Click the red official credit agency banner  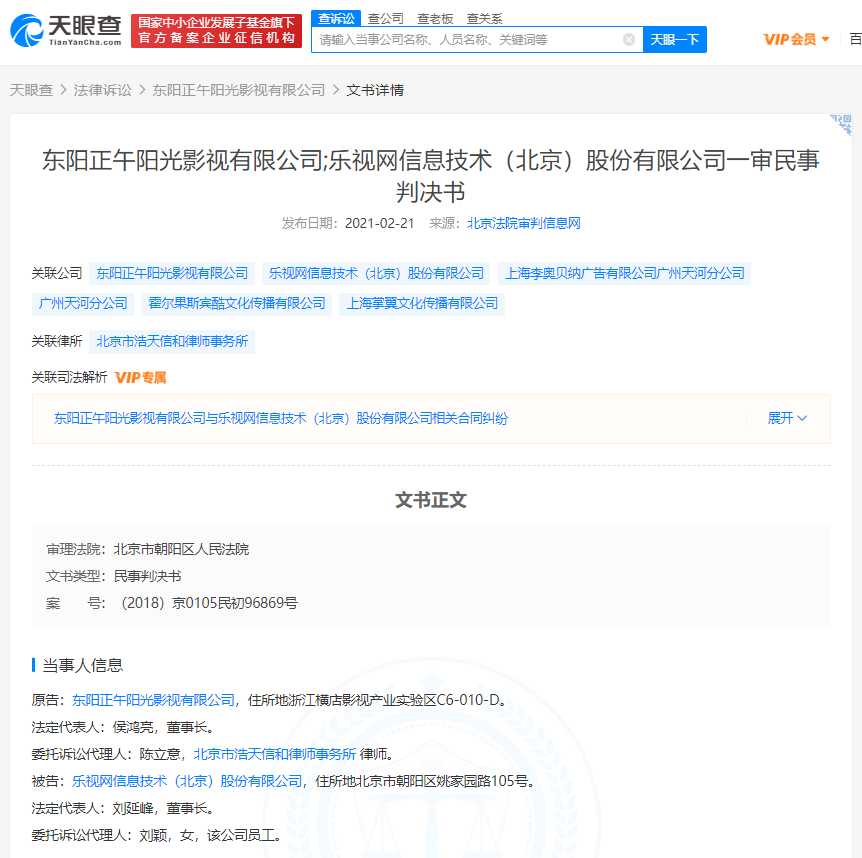click(x=217, y=31)
